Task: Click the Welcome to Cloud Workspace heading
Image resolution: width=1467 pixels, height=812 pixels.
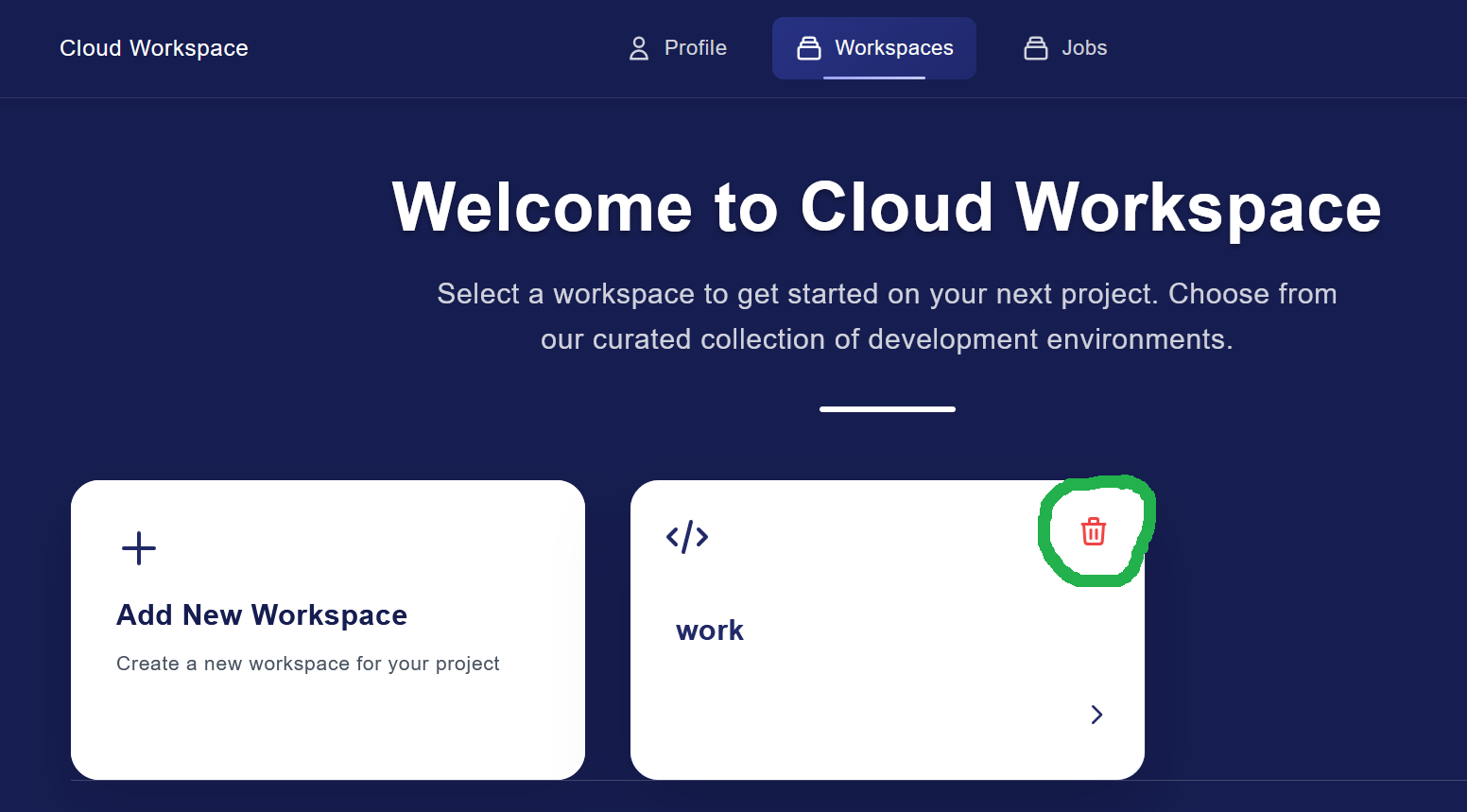Action: 886,208
